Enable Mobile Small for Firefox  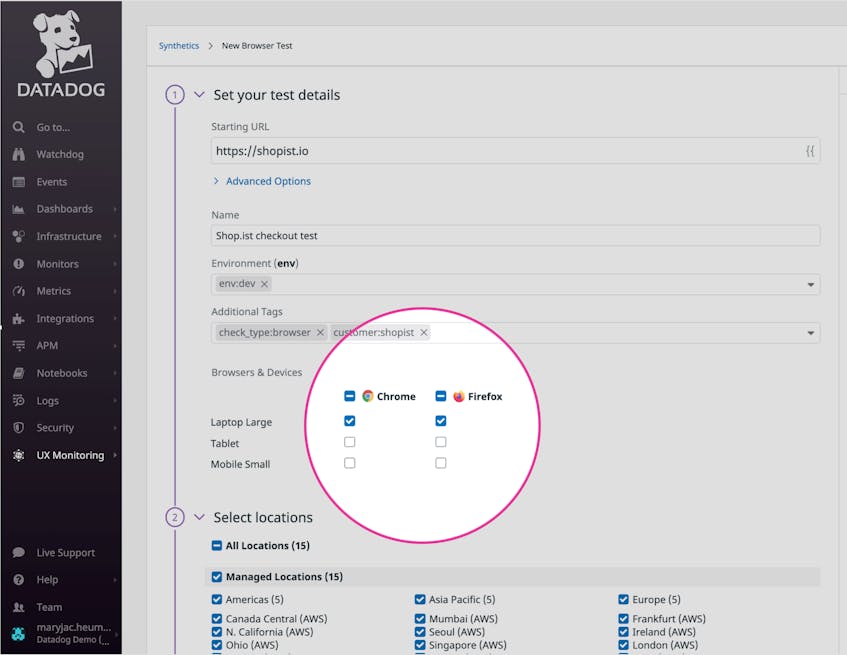coord(441,463)
